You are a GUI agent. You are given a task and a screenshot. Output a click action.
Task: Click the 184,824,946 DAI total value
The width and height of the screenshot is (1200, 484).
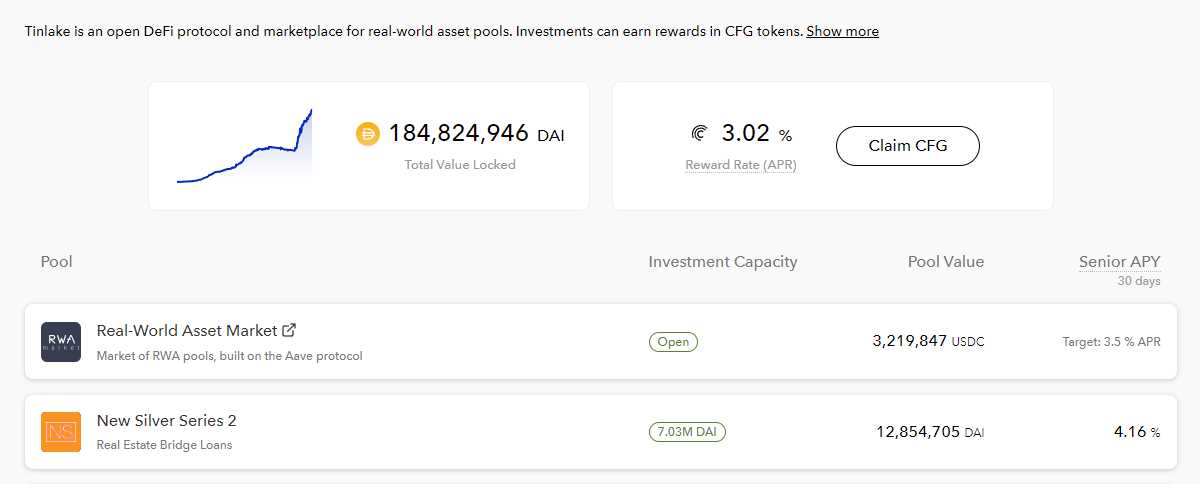(476, 134)
